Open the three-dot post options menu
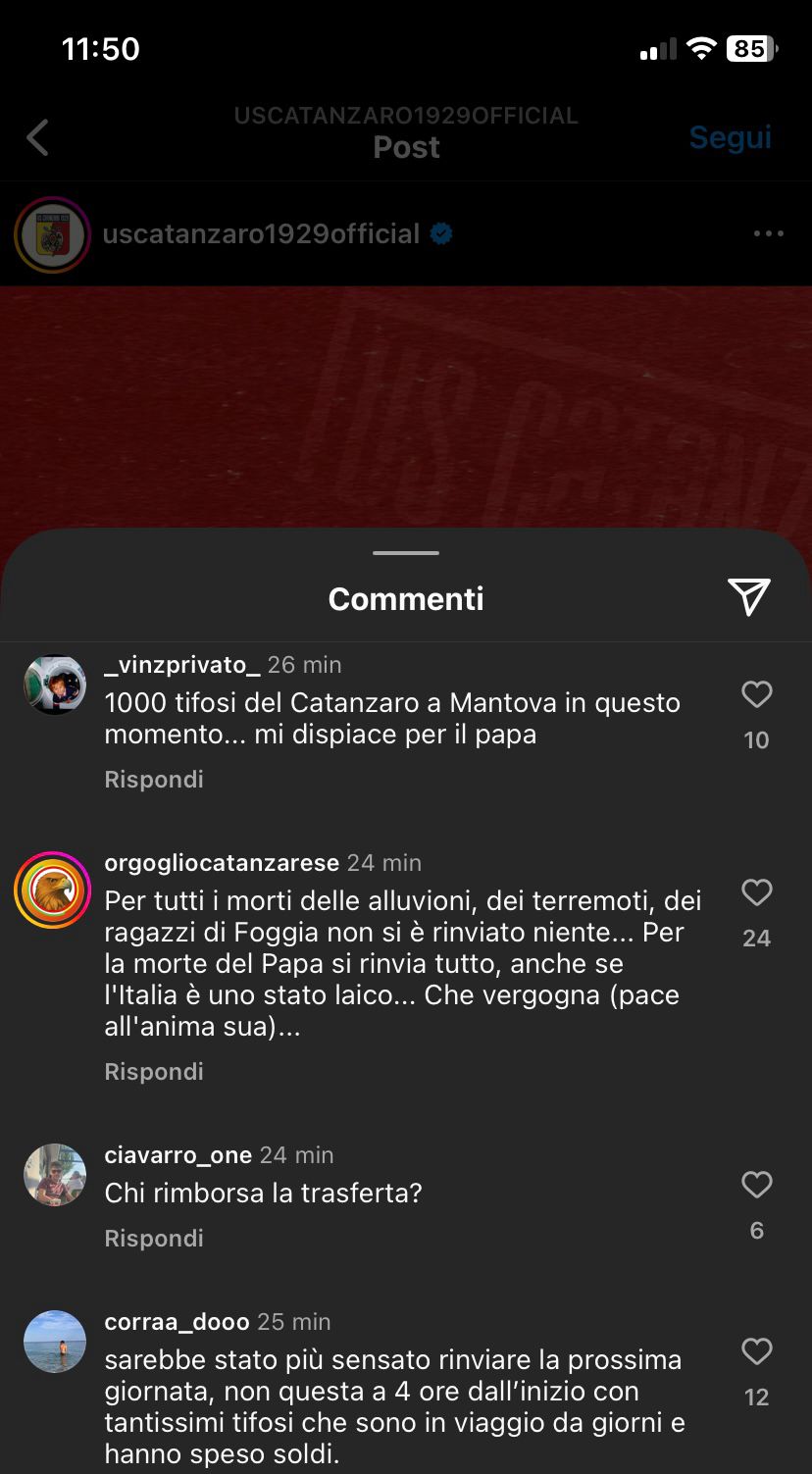This screenshot has width=812, height=1474. pyautogui.click(x=768, y=233)
